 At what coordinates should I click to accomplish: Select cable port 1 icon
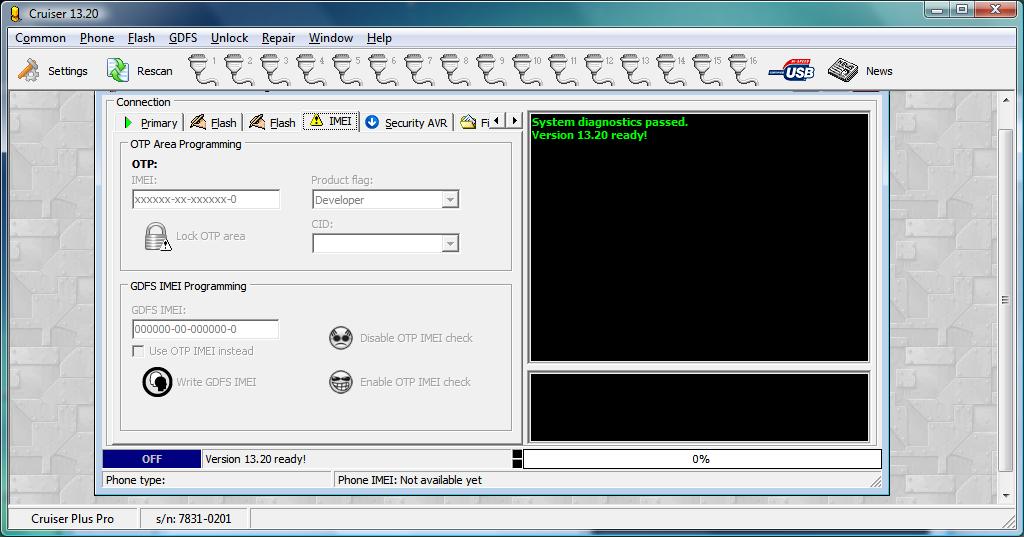[x=202, y=70]
